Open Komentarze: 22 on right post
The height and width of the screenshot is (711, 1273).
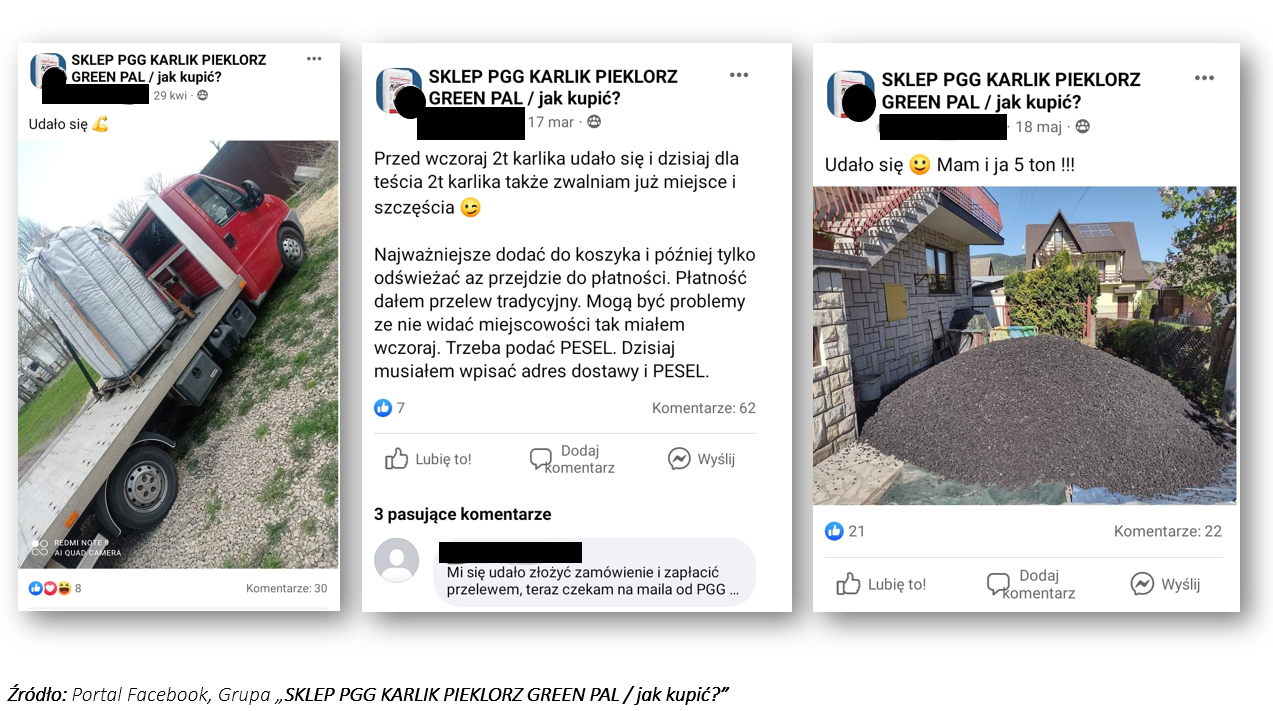coord(1168,531)
